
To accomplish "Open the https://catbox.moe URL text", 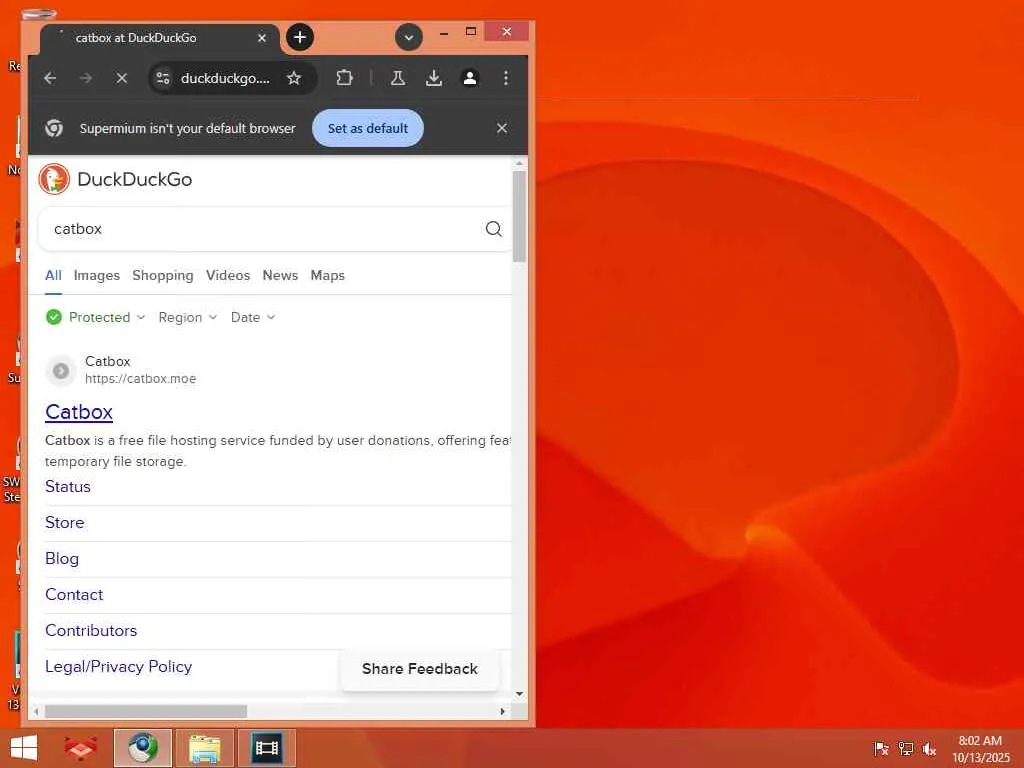I will pos(140,379).
